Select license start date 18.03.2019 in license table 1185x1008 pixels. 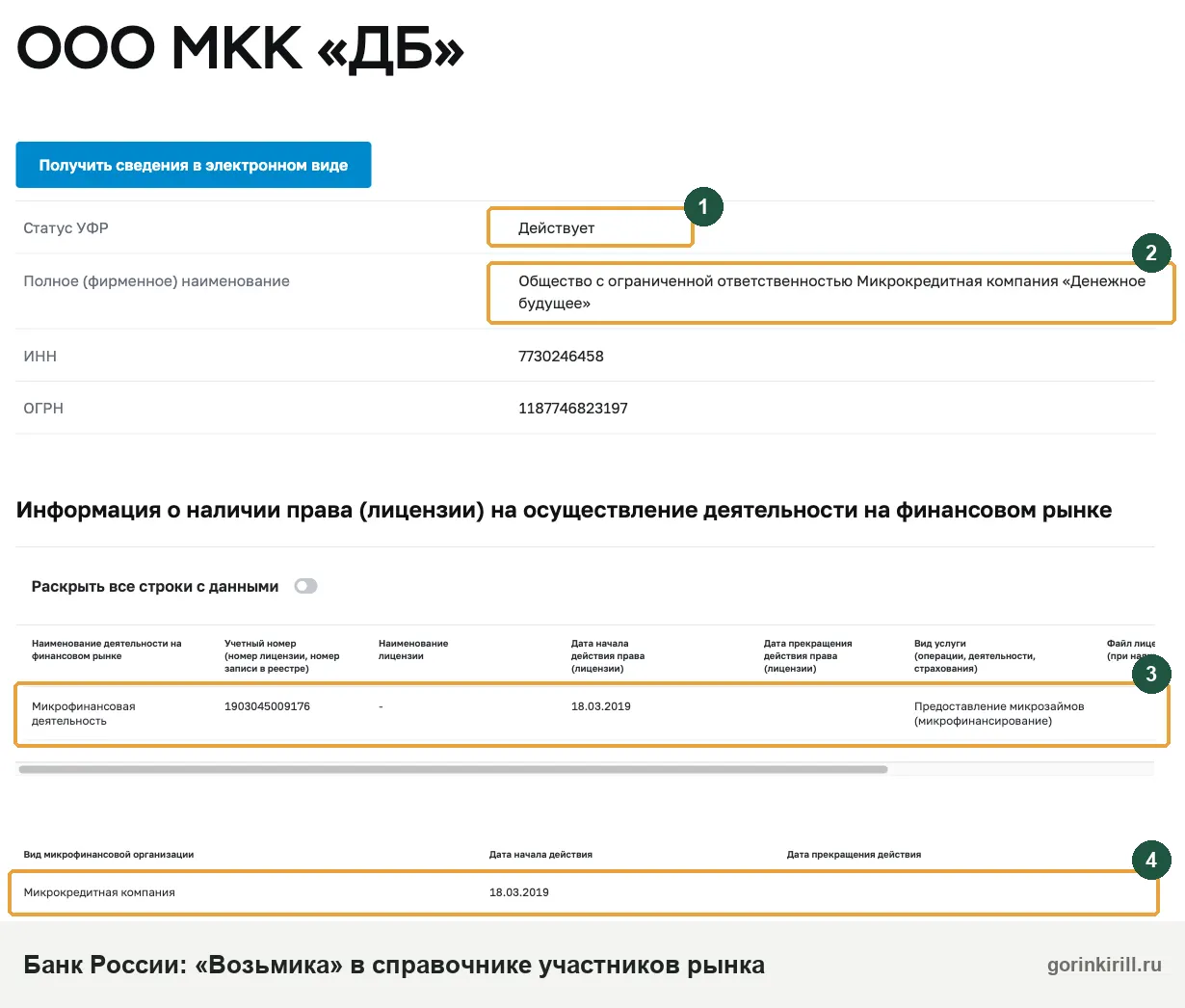click(601, 706)
